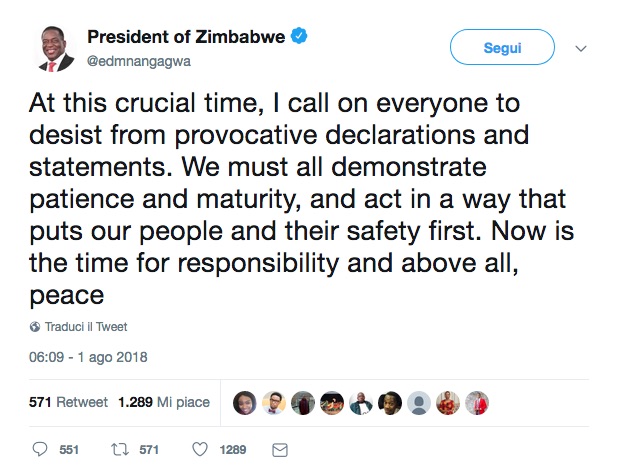Viewport: 623px width, 471px height.
Task: Expand the tweet options chevron
Action: tap(582, 48)
